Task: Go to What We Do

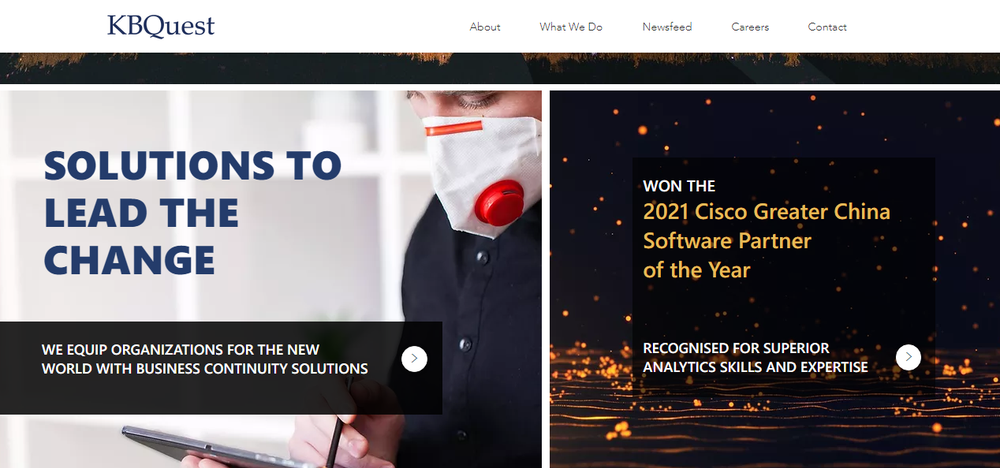Action: click(571, 27)
